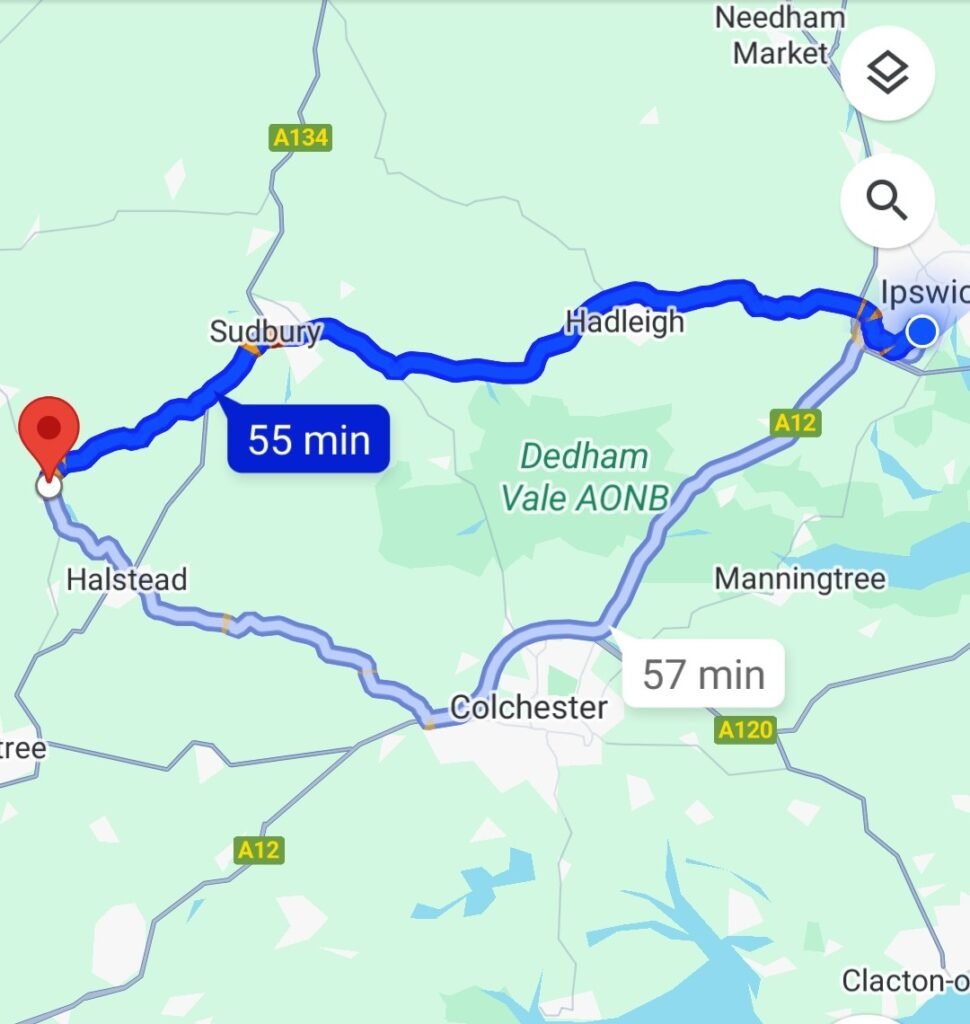The width and height of the screenshot is (970, 1024).
Task: Select the 57 min alternate route
Action: point(703,674)
